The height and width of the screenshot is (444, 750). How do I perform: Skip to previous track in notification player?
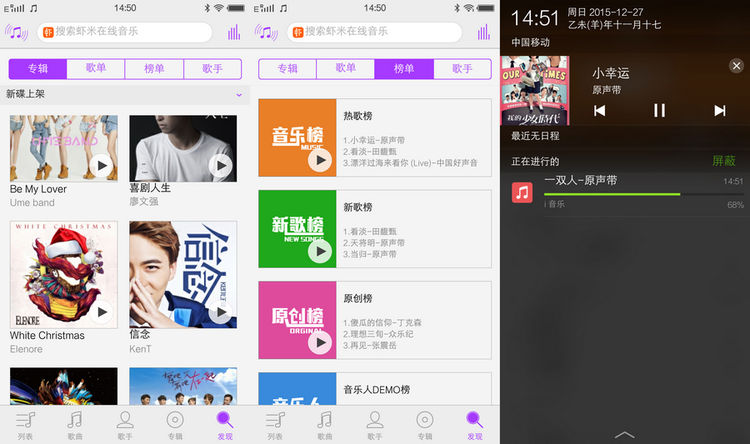pyautogui.click(x=600, y=110)
